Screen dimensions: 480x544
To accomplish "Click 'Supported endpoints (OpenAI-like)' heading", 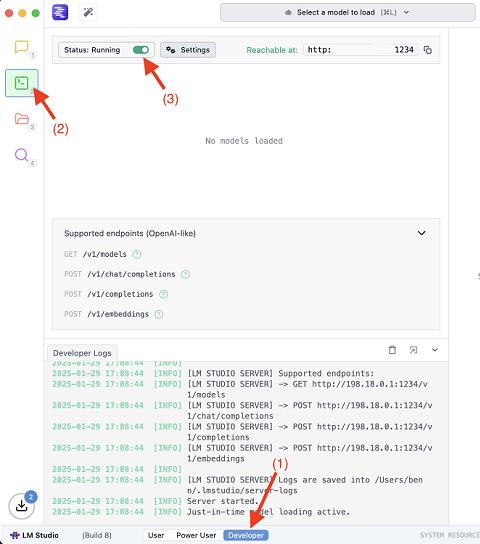I will click(x=130, y=233).
